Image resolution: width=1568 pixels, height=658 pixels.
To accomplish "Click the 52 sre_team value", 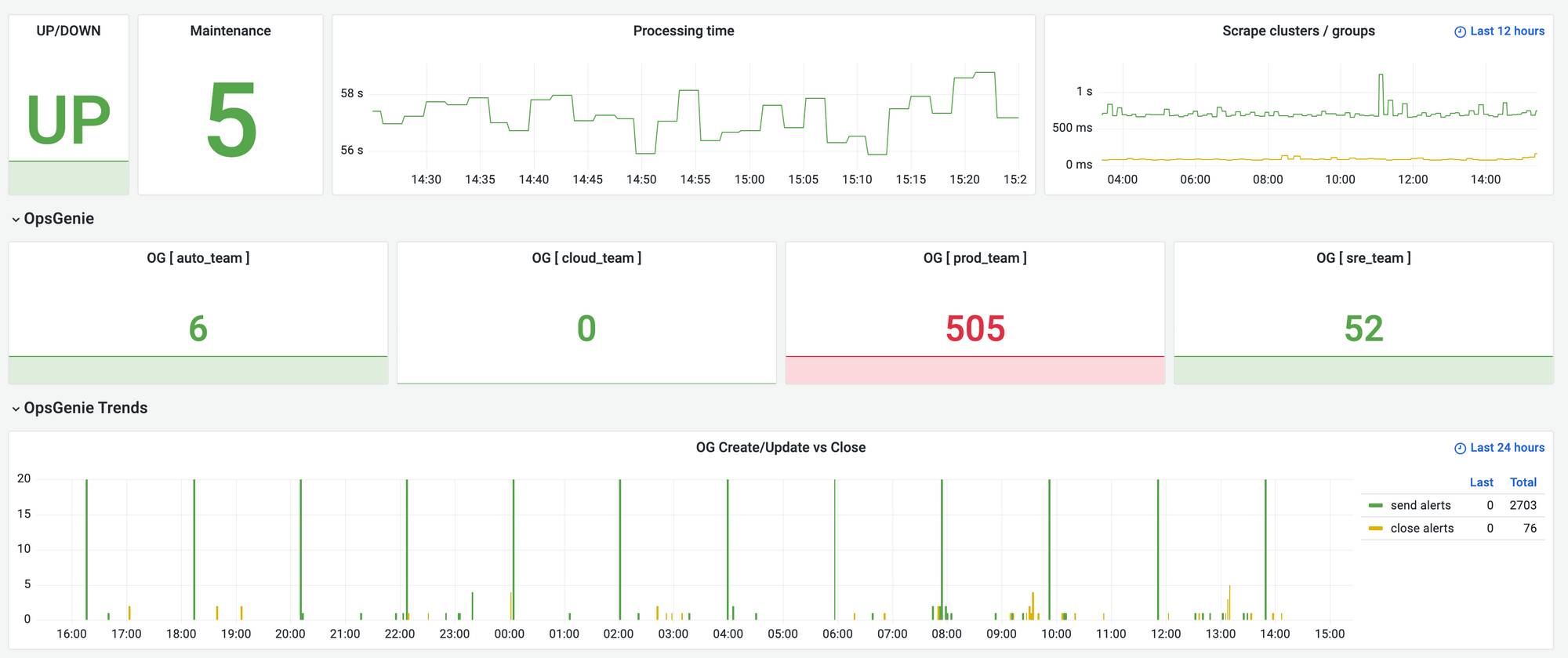I will point(1363,329).
